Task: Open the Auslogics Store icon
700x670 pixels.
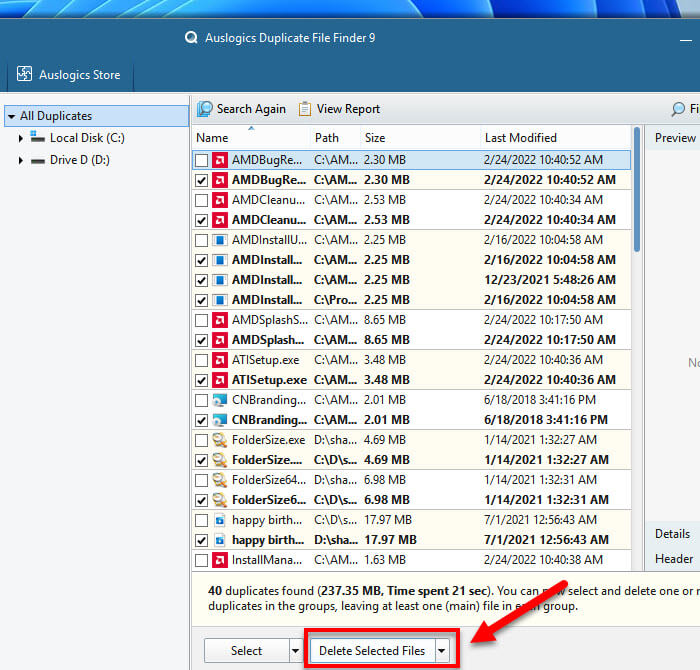Action: click(x=24, y=74)
